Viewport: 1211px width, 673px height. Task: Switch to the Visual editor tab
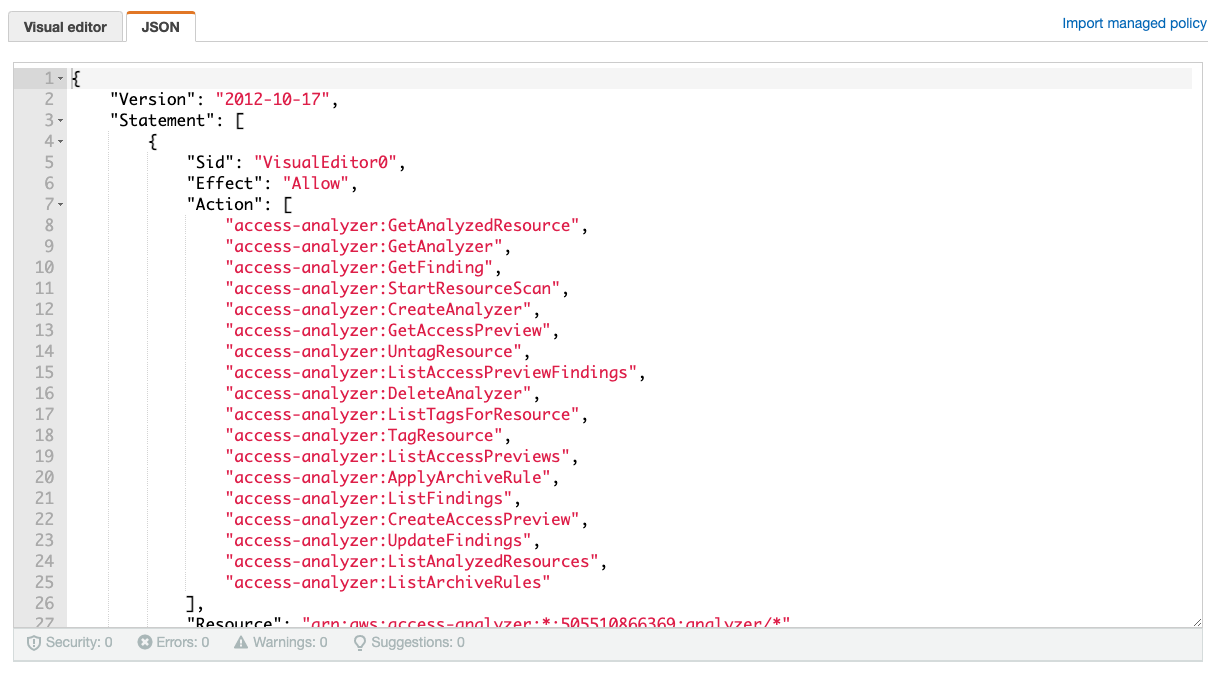[65, 27]
